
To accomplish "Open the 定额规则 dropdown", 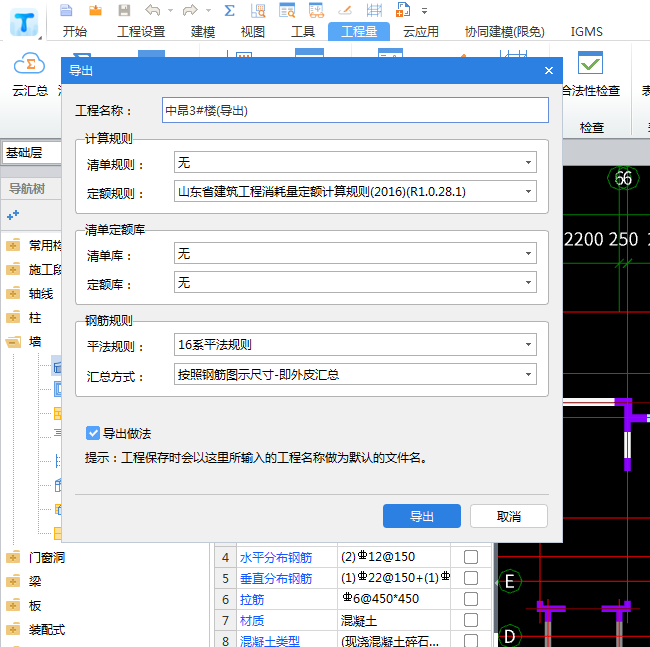I will pyautogui.click(x=355, y=191).
